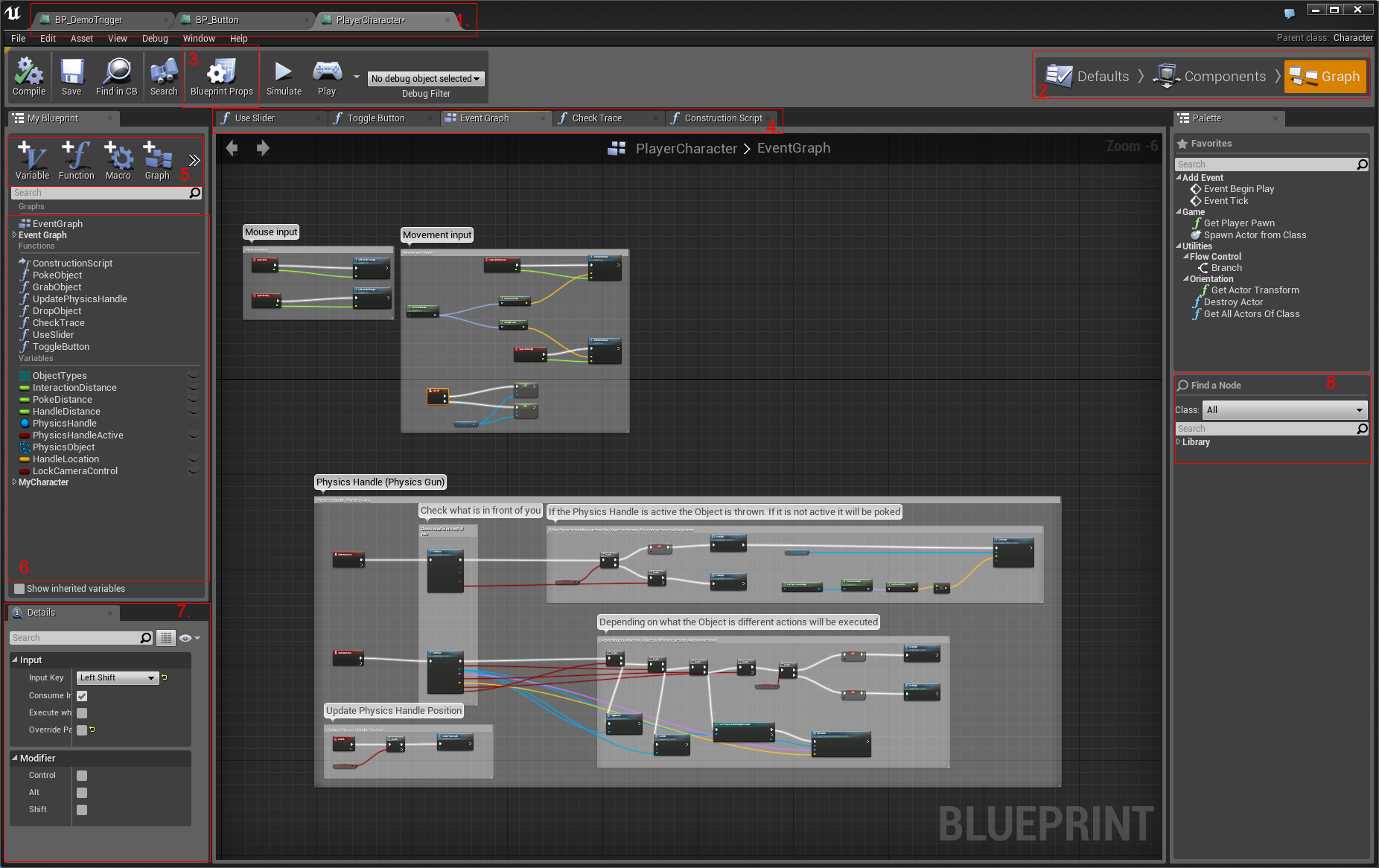The width and height of the screenshot is (1379, 868).
Task: Open the Search binoculars tool
Action: coord(164,77)
